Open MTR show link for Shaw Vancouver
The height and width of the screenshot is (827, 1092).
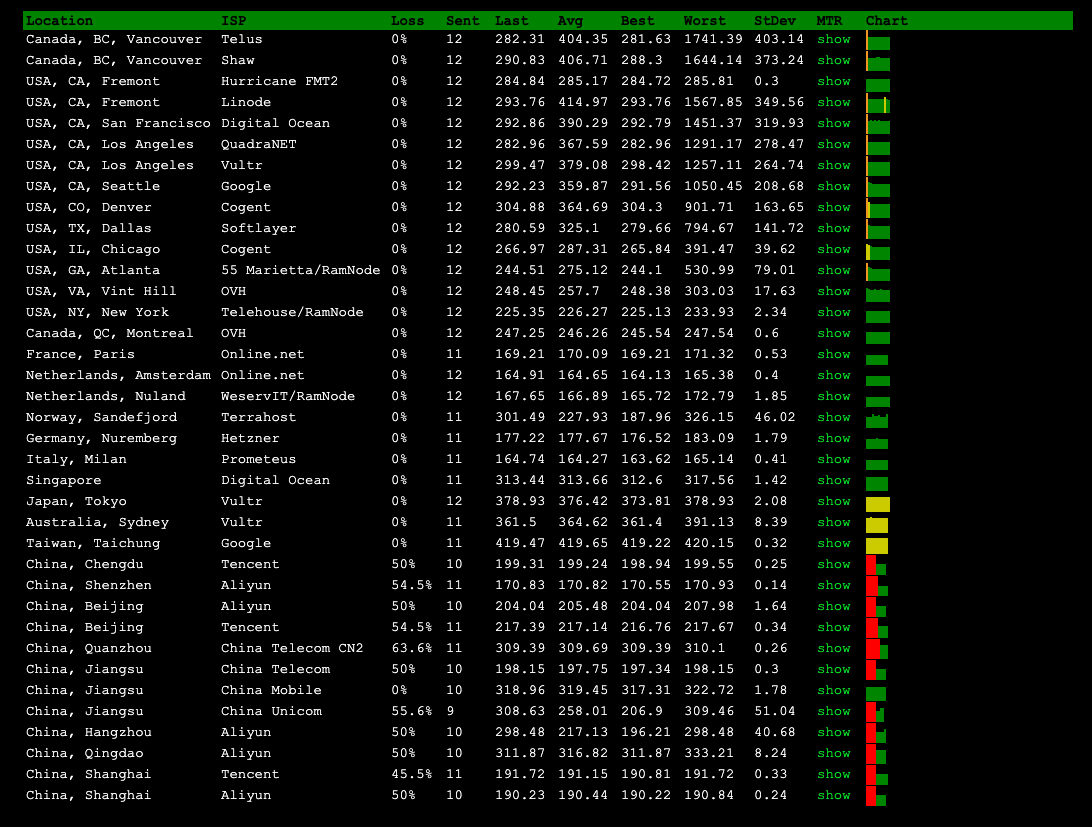pyautogui.click(x=834, y=61)
